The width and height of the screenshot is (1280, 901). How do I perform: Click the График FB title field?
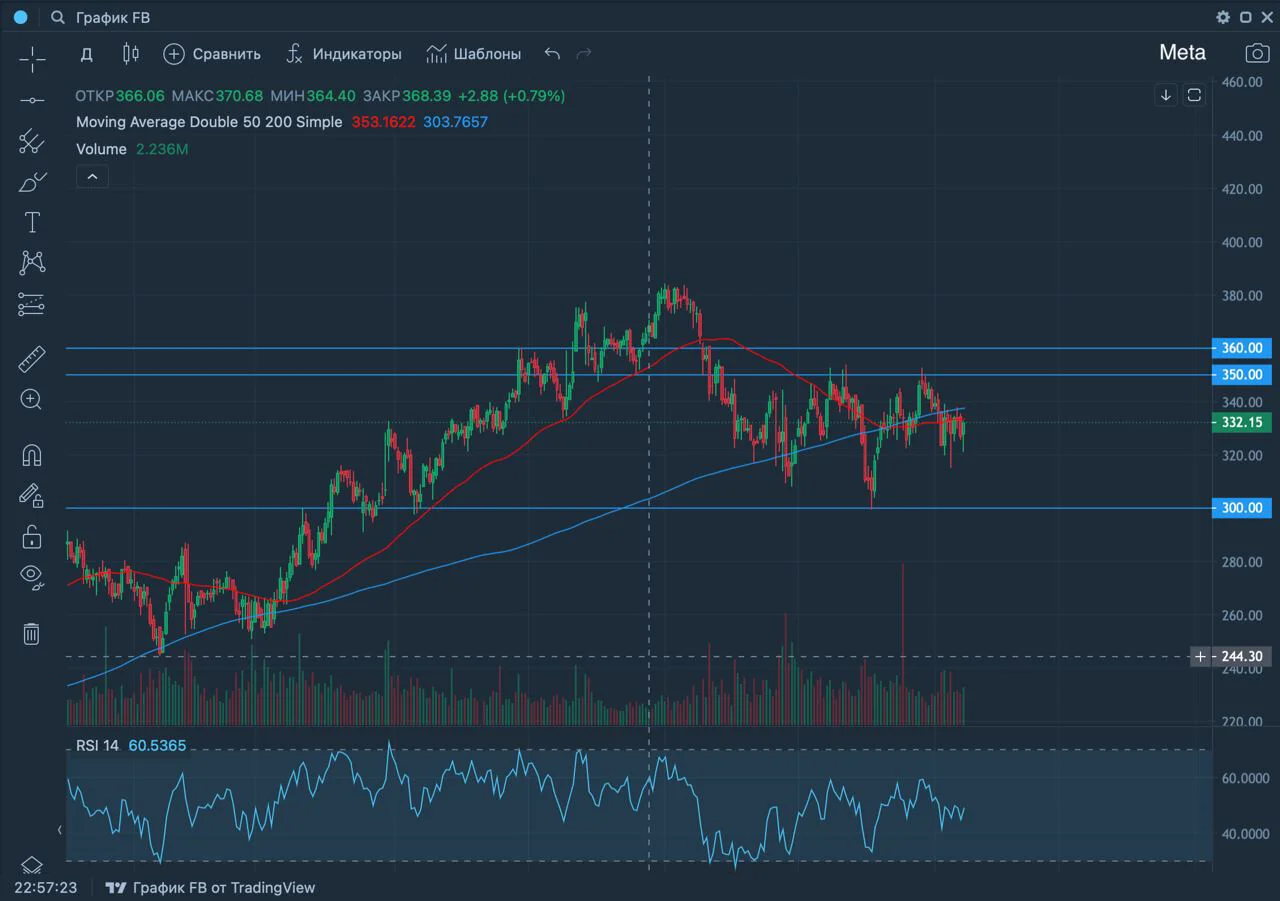113,17
